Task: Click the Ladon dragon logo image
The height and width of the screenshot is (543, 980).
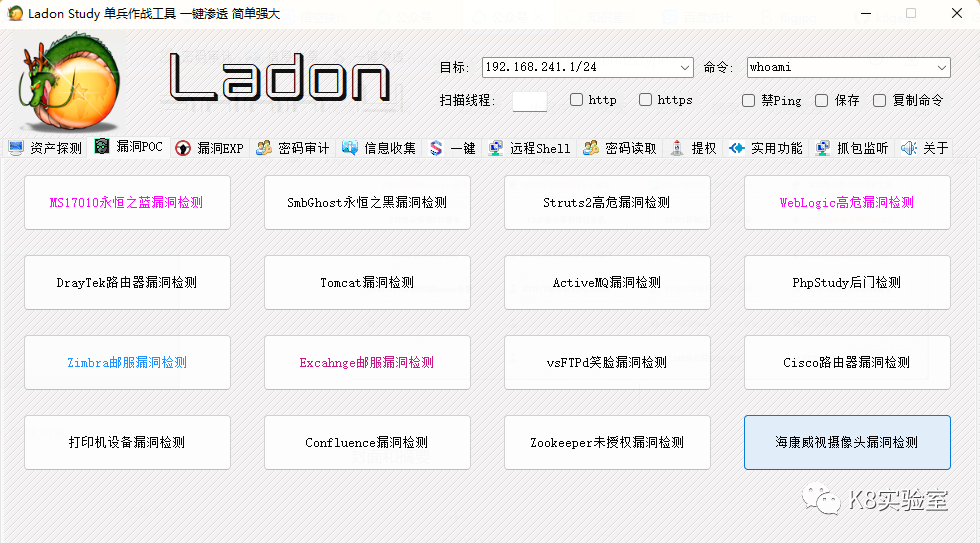Action: click(x=69, y=82)
